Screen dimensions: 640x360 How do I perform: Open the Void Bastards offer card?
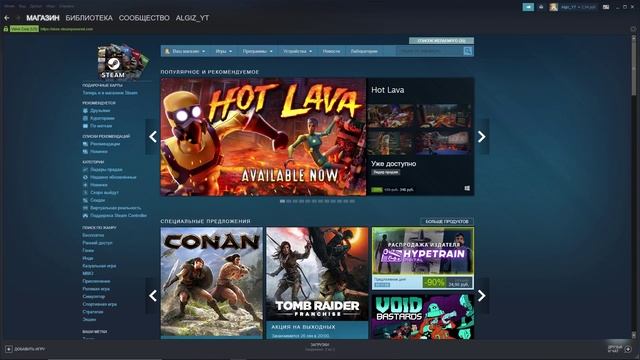(423, 316)
